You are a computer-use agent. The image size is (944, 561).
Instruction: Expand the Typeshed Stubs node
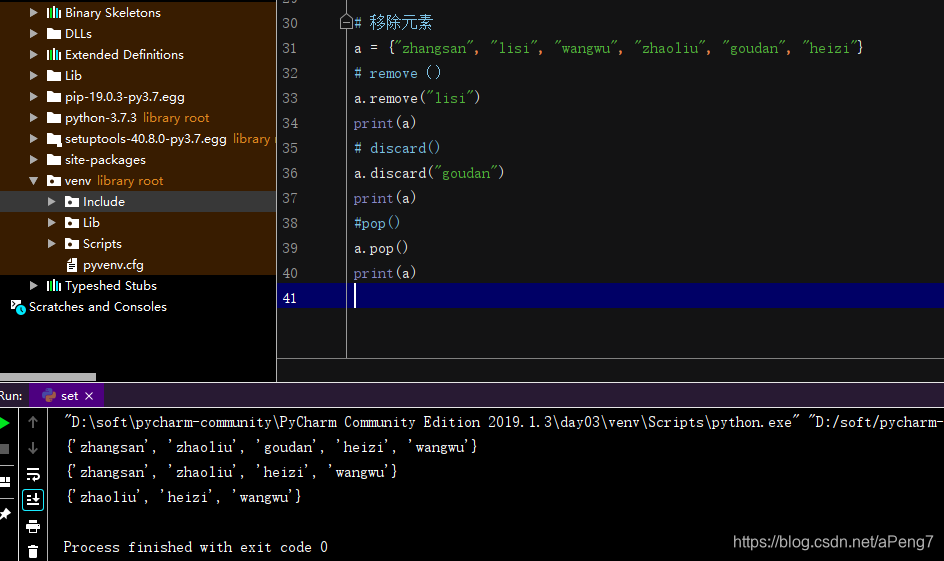tap(34, 286)
